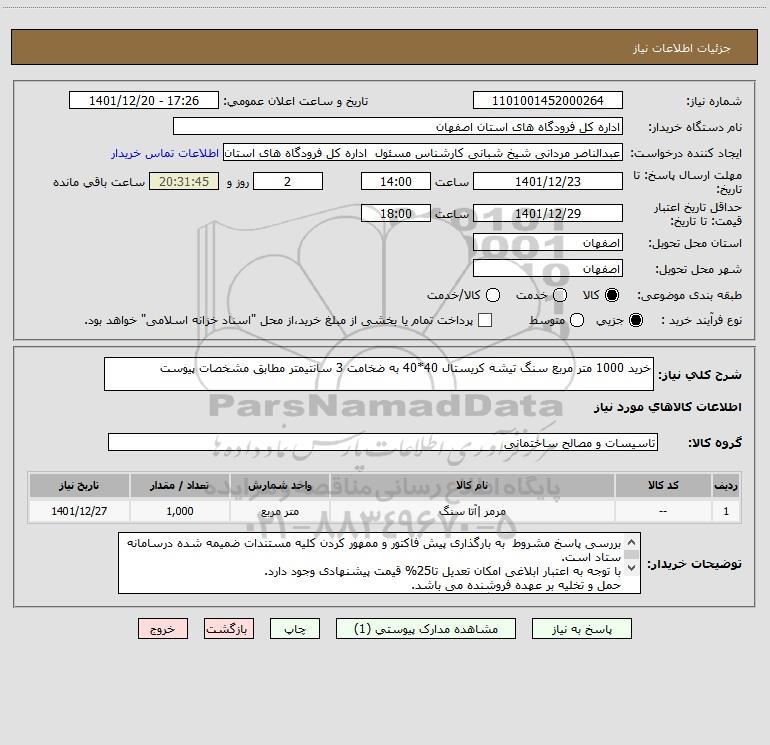Click the ردیف column header
This screenshot has height=745, width=770.
pos(726,485)
